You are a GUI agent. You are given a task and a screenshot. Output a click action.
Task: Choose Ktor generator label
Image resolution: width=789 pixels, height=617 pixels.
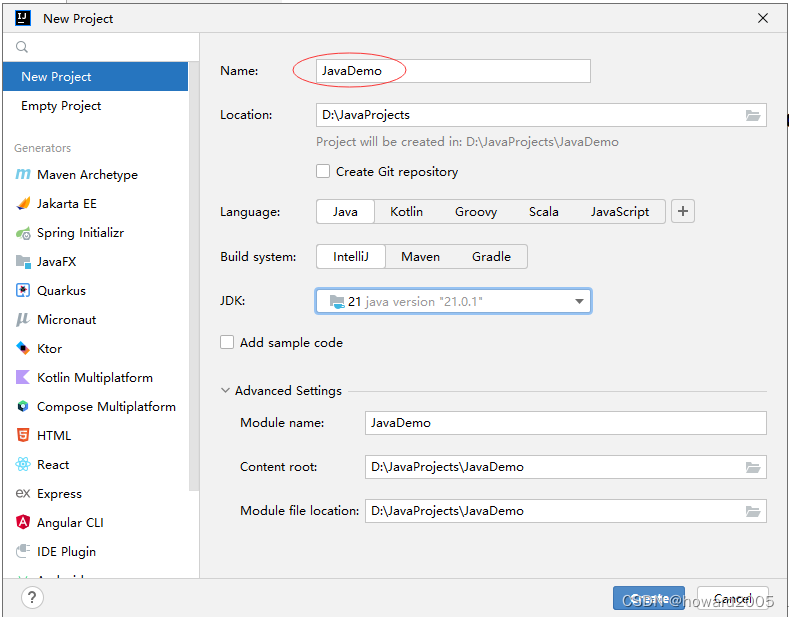point(49,349)
